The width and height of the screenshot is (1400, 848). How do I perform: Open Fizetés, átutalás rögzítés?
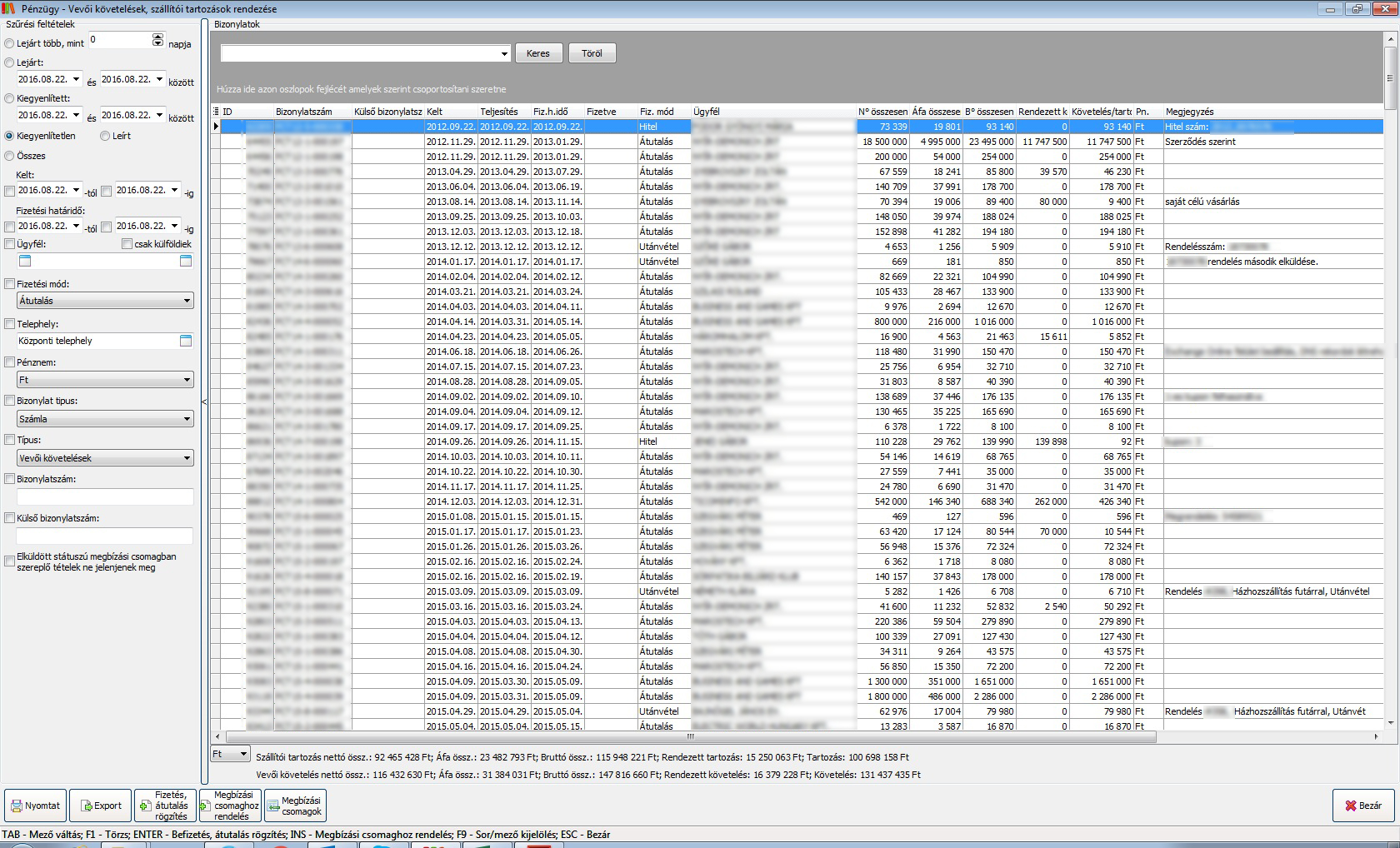point(165,806)
